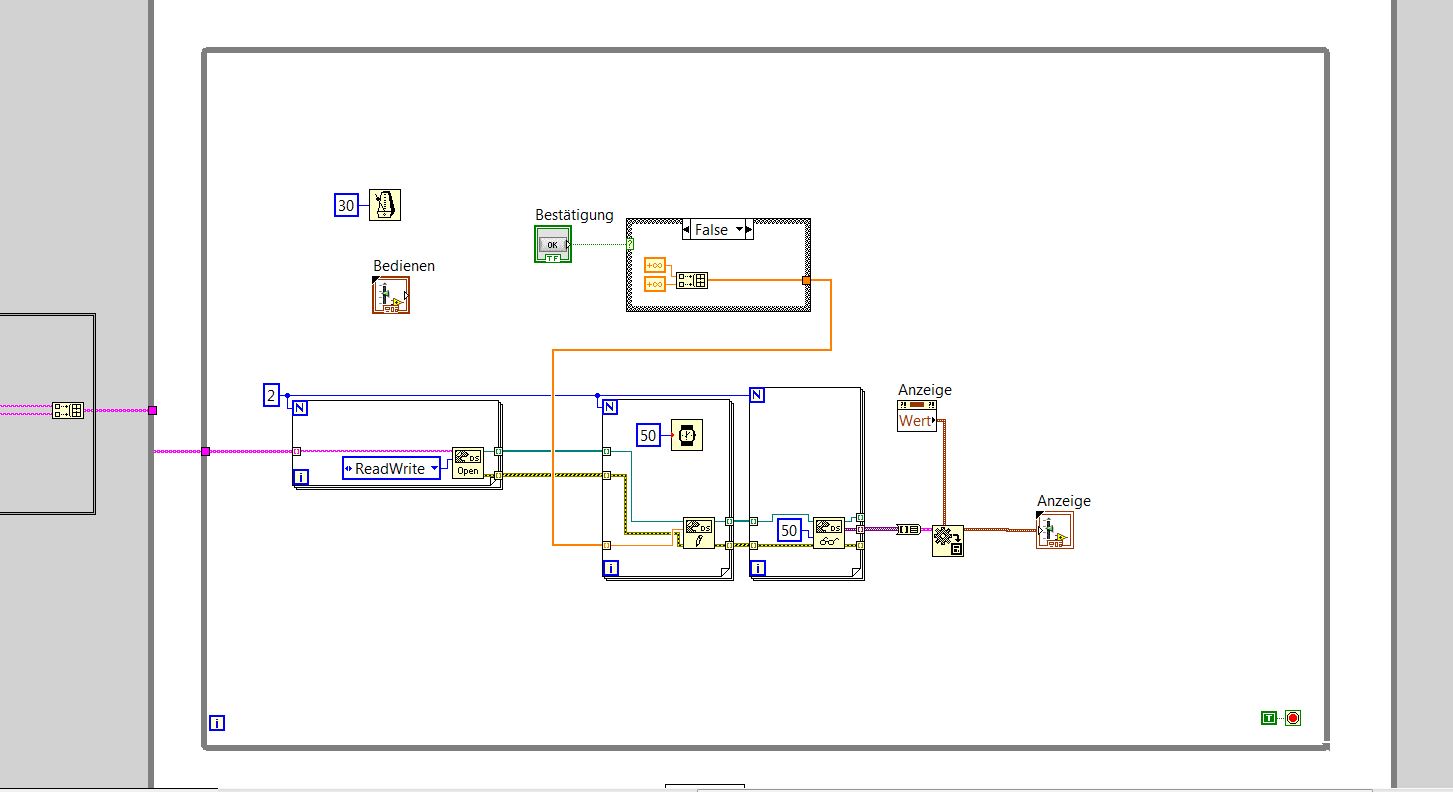Select the Wait (ms) wristwatch node

(686, 435)
